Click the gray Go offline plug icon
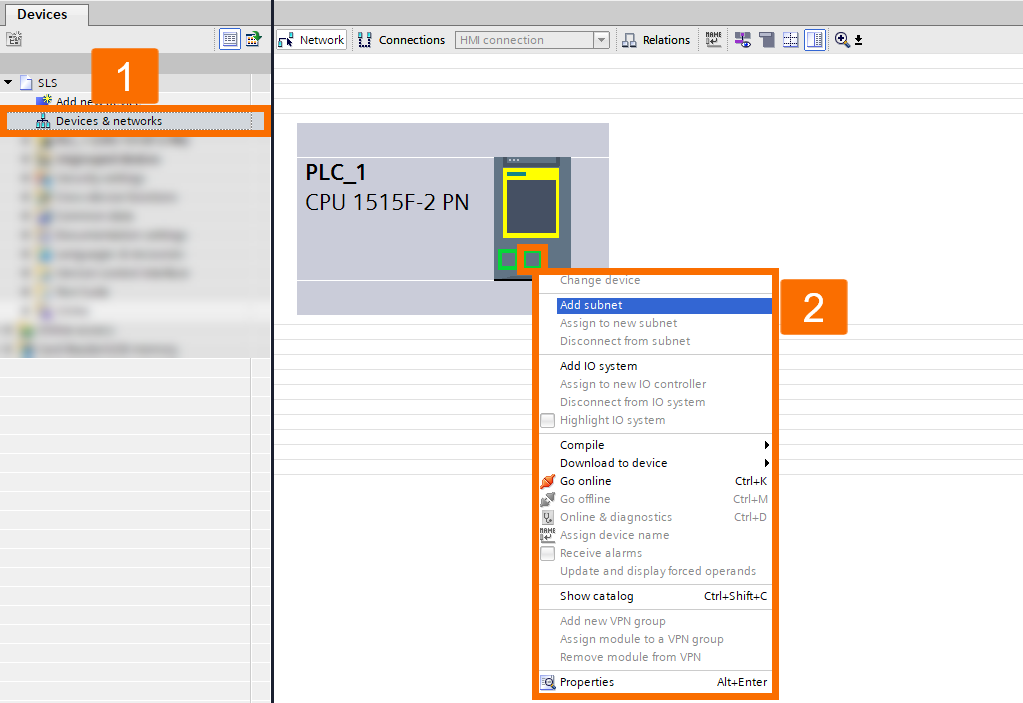The height and width of the screenshot is (703, 1023). click(547, 500)
